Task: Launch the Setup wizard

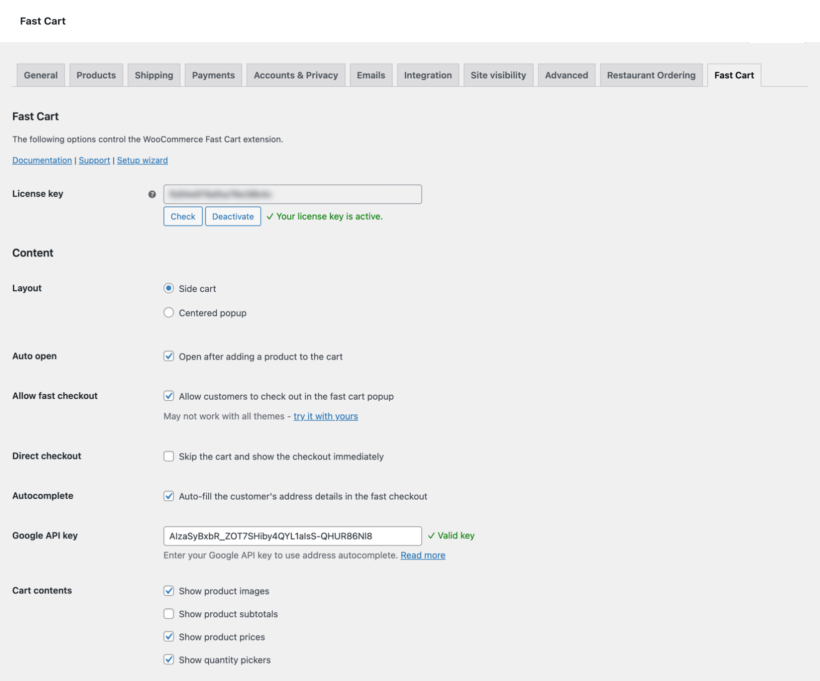Action: (x=142, y=160)
